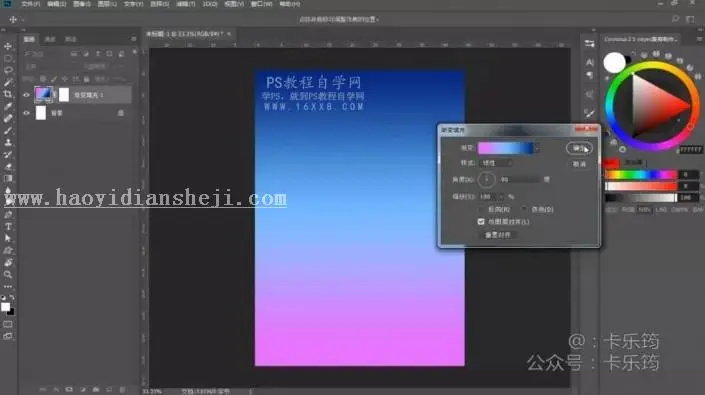Hide the gradient fill layer eye icon
The height and width of the screenshot is (395, 705).
(26, 95)
